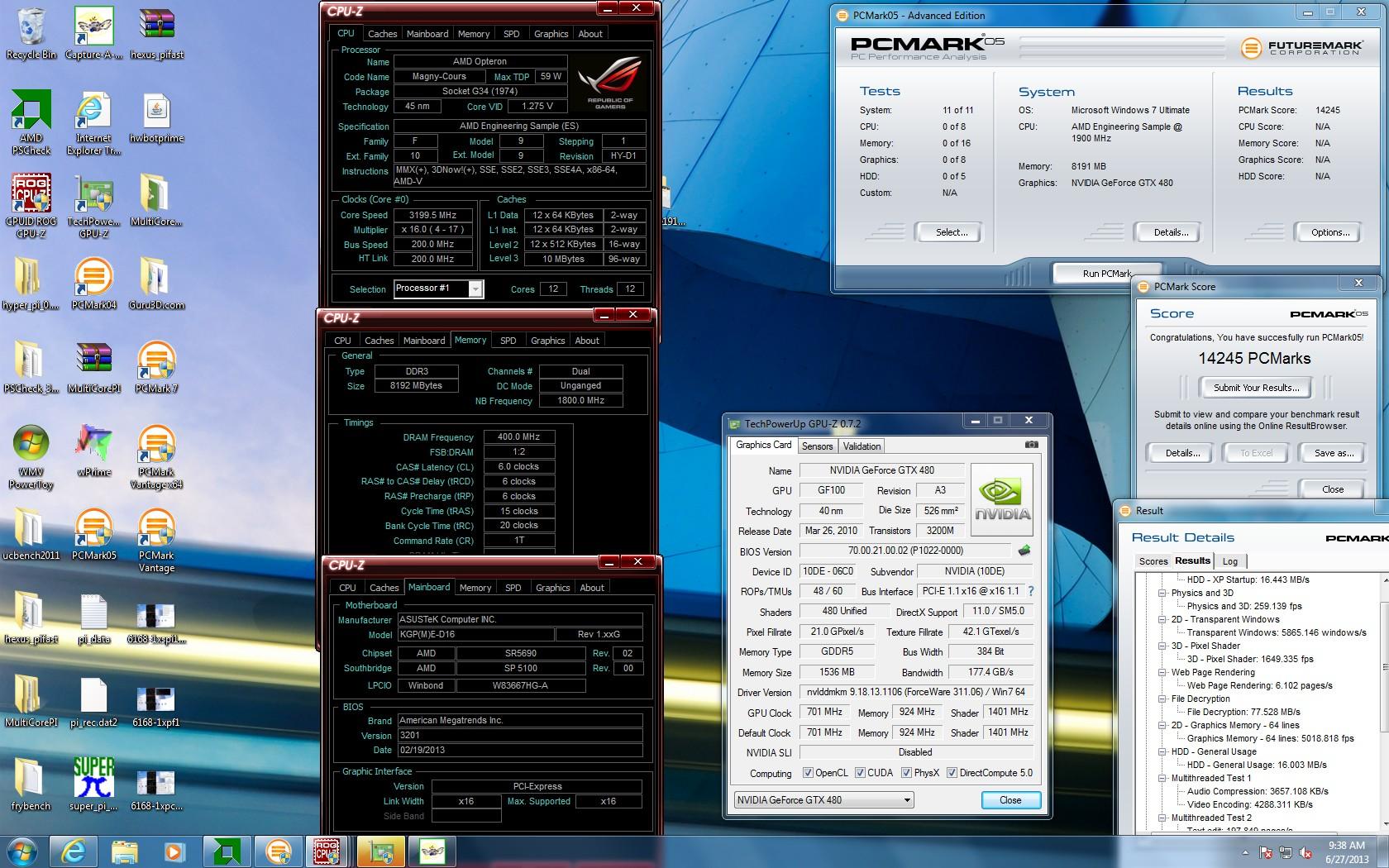Open the frybench folder on desktop

[31, 785]
